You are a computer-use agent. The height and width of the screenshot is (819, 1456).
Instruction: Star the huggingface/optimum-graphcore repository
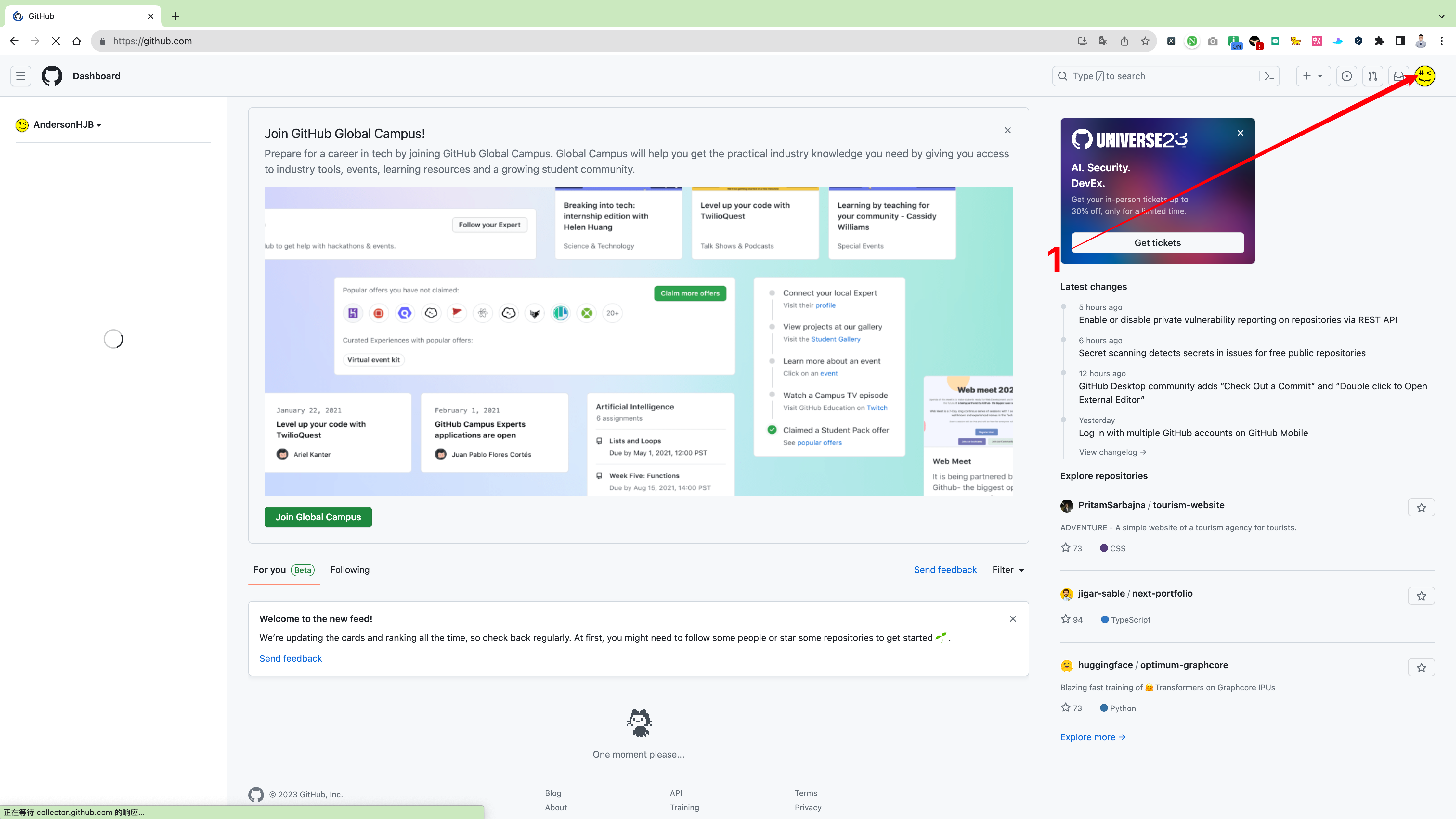(1422, 668)
